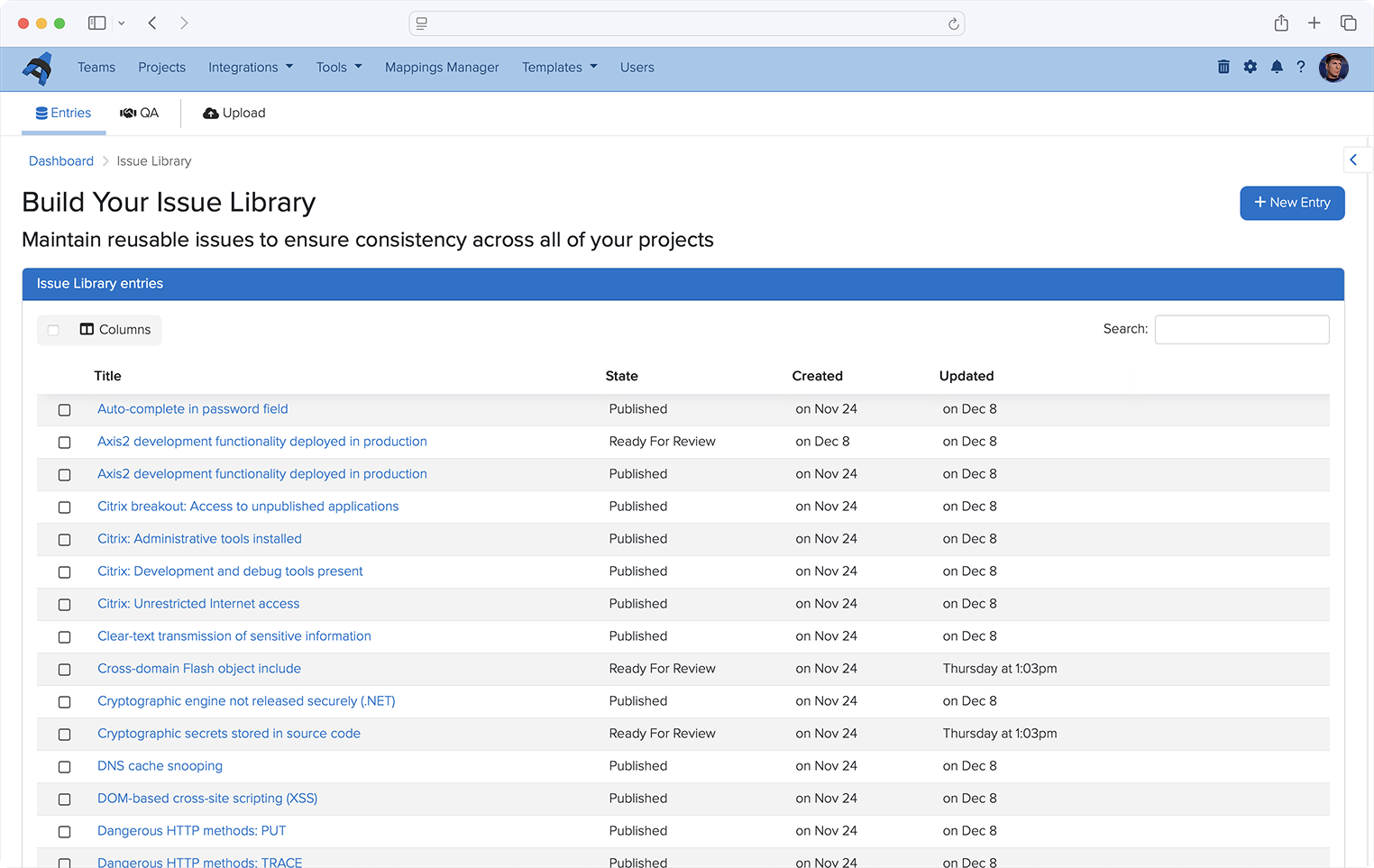The height and width of the screenshot is (868, 1374).
Task: Expand the Integrations dropdown menu
Action: coord(251,68)
